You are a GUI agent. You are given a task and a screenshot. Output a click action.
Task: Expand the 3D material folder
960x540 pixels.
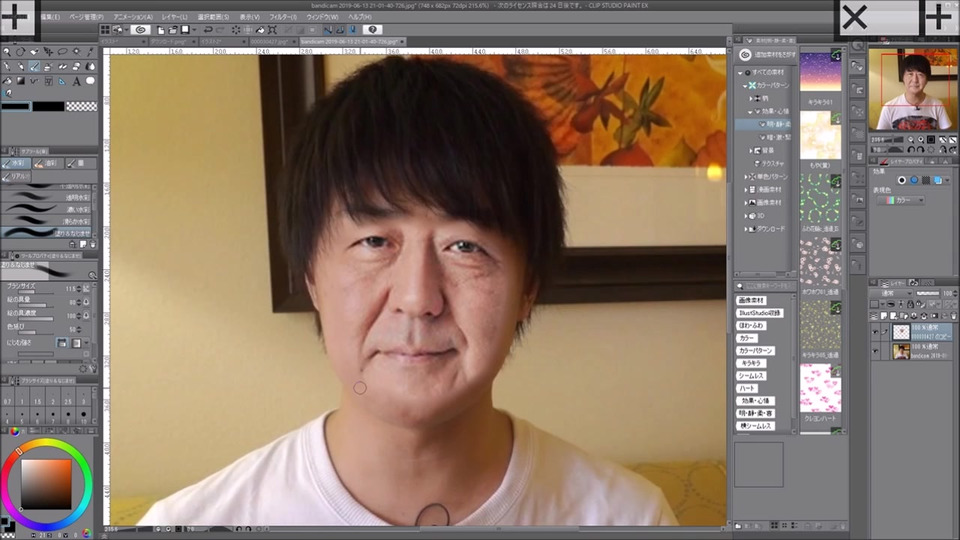(x=746, y=215)
